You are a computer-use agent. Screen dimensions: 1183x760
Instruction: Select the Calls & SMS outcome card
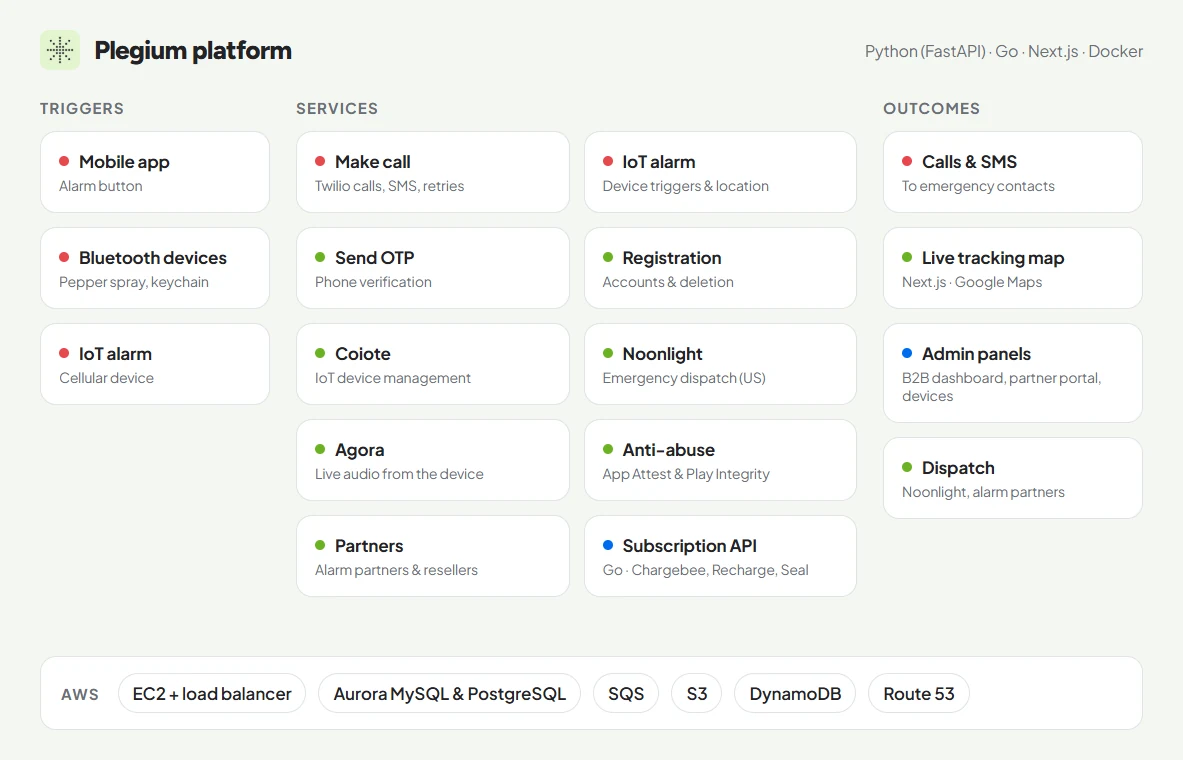tap(1012, 172)
